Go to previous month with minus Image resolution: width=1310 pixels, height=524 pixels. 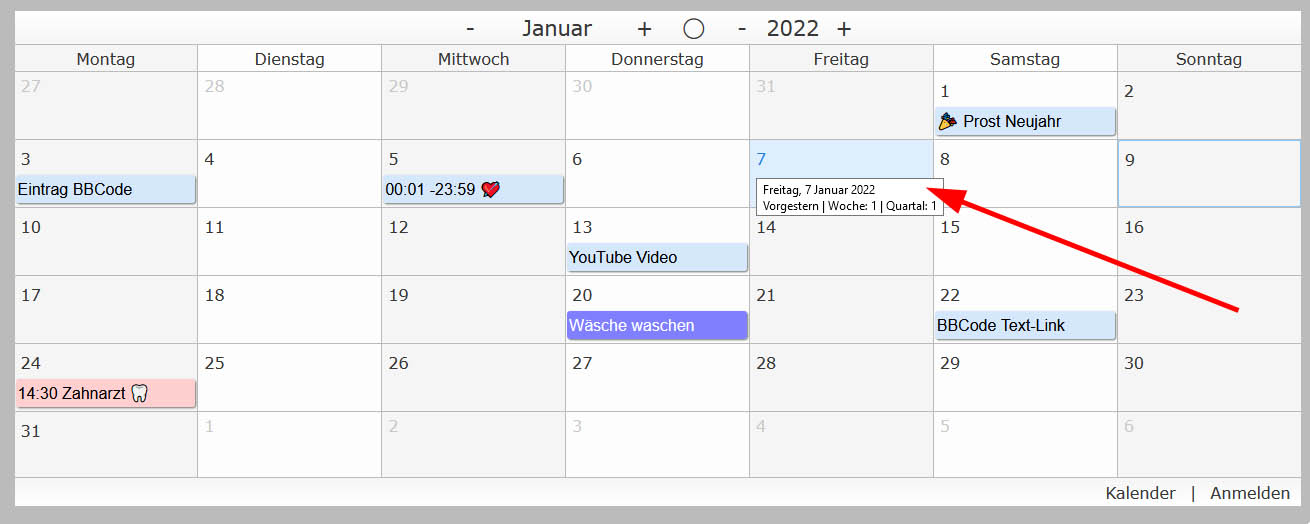point(470,29)
